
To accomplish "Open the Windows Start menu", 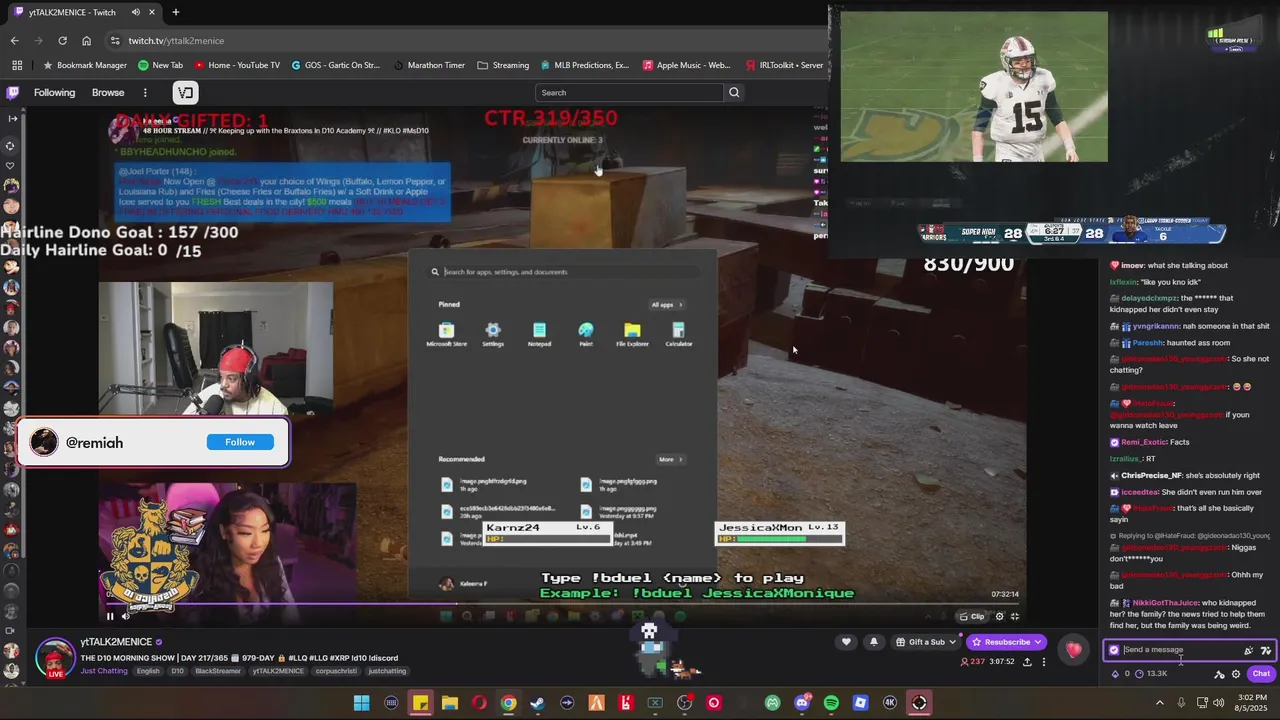I will [361, 703].
